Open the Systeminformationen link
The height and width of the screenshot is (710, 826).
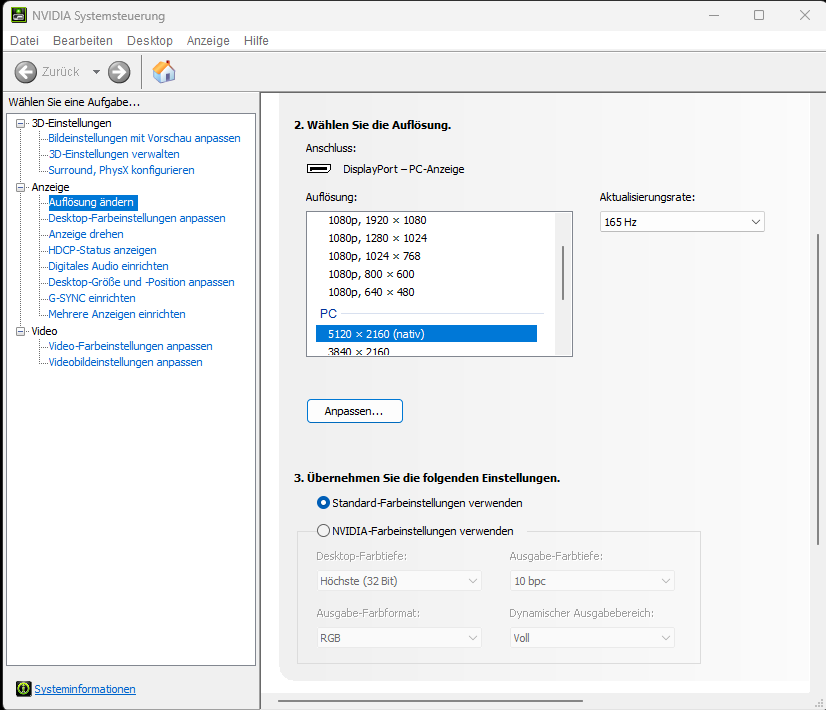(85, 689)
